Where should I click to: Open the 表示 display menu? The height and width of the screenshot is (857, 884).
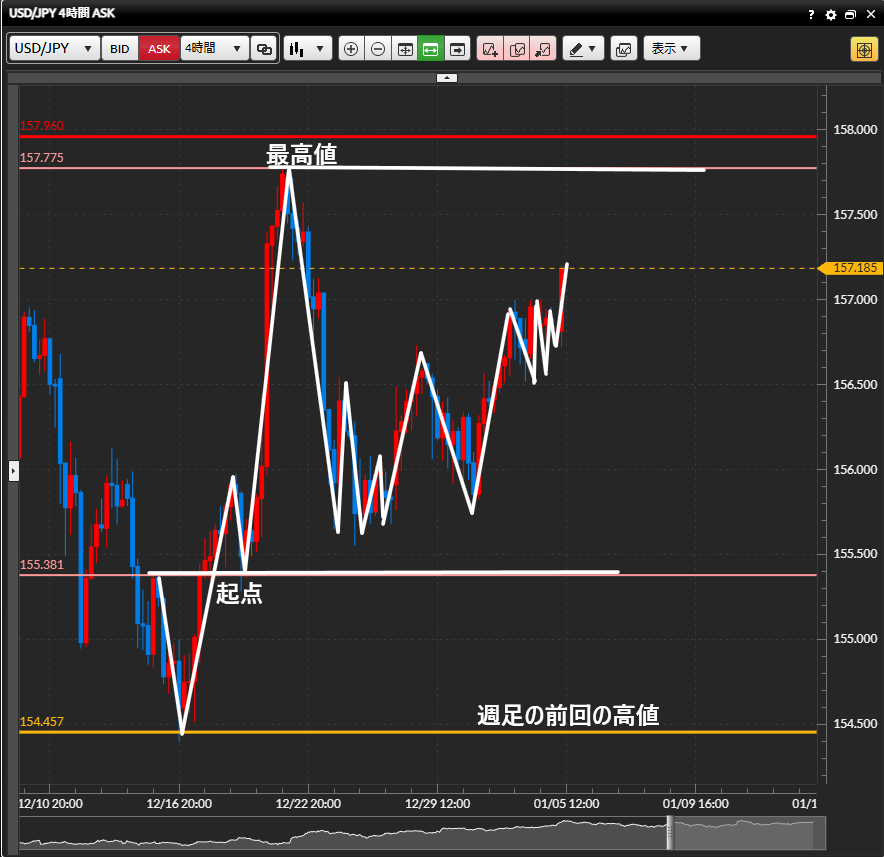point(671,48)
